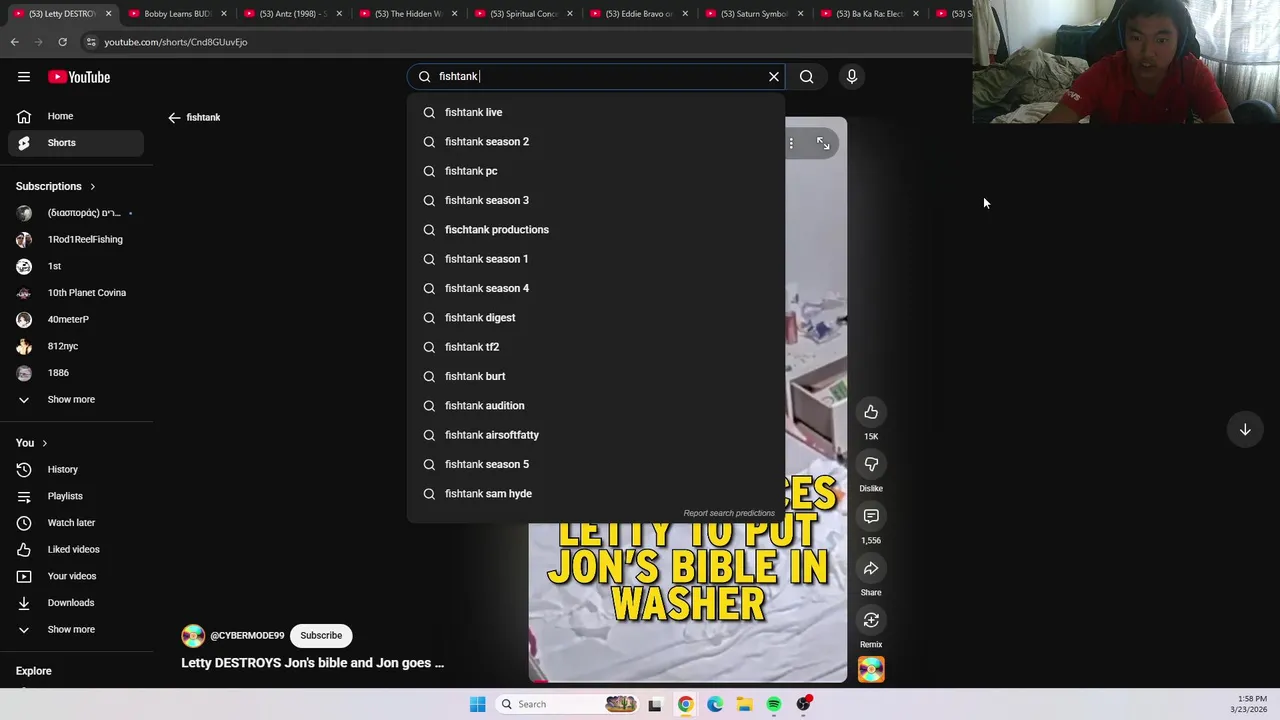Choose suggestion fishtank season 5
The image size is (1280, 720).
tap(596, 464)
